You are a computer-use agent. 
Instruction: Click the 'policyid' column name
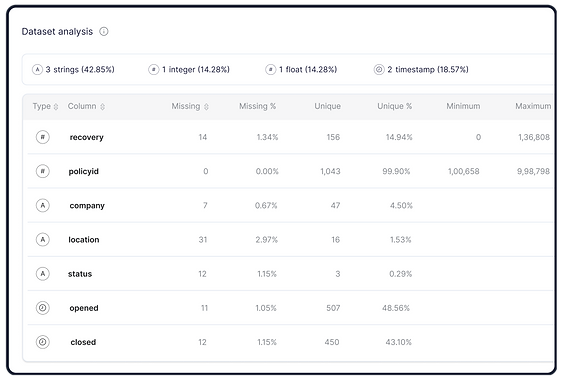(x=84, y=171)
